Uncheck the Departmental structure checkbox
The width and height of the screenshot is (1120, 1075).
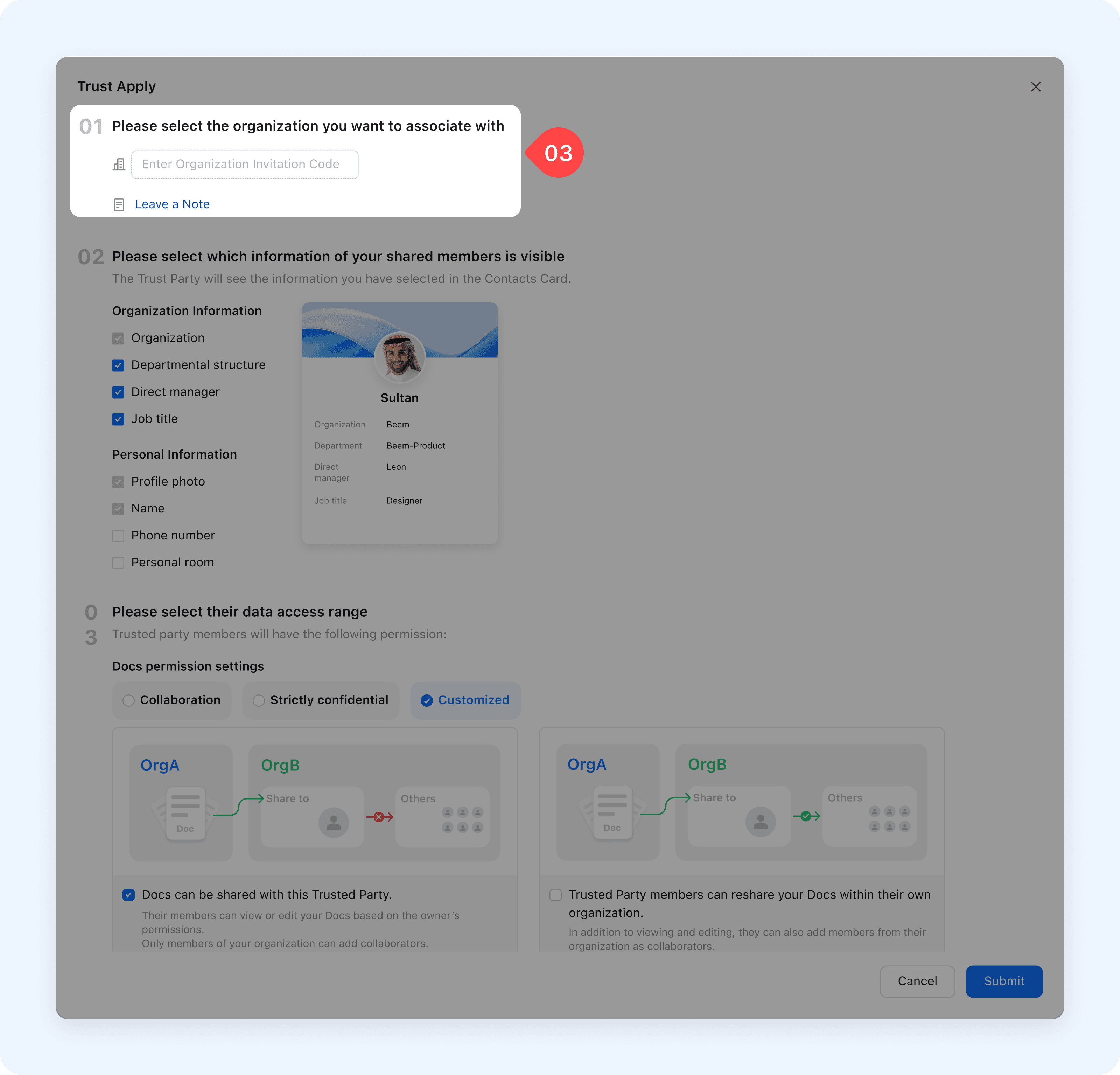[x=118, y=365]
